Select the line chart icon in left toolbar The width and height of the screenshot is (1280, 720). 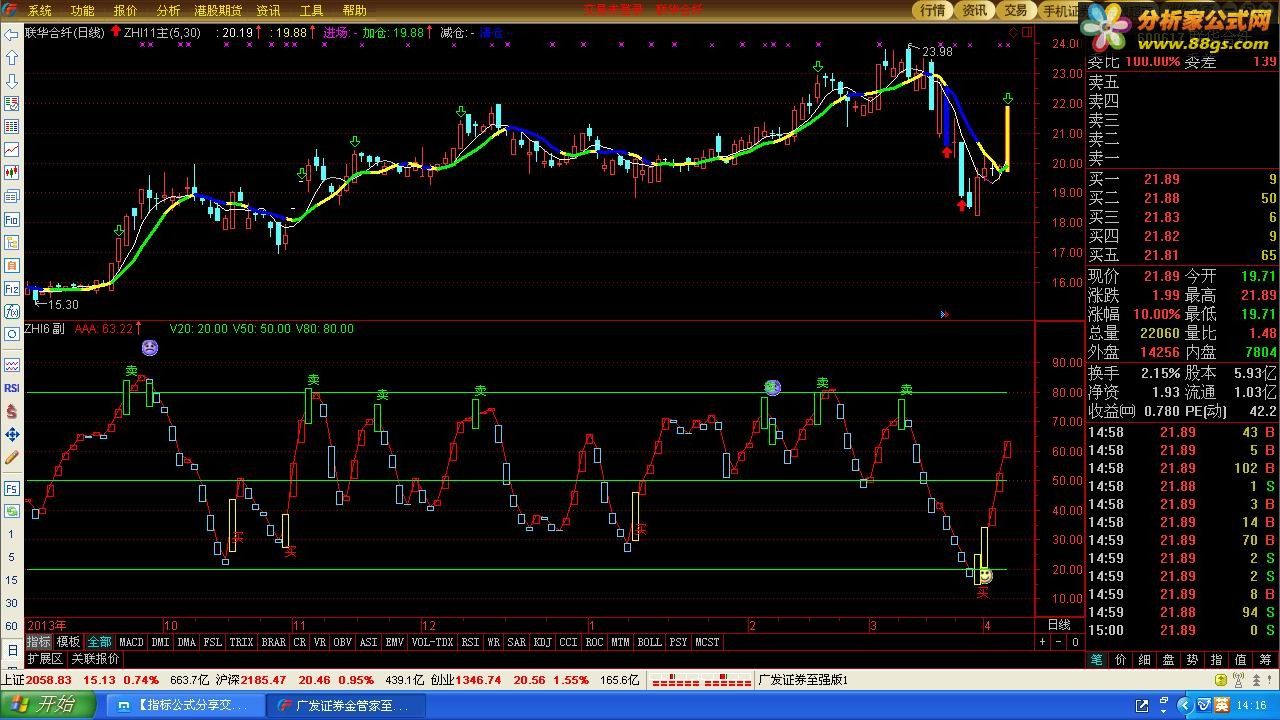pyautogui.click(x=12, y=150)
